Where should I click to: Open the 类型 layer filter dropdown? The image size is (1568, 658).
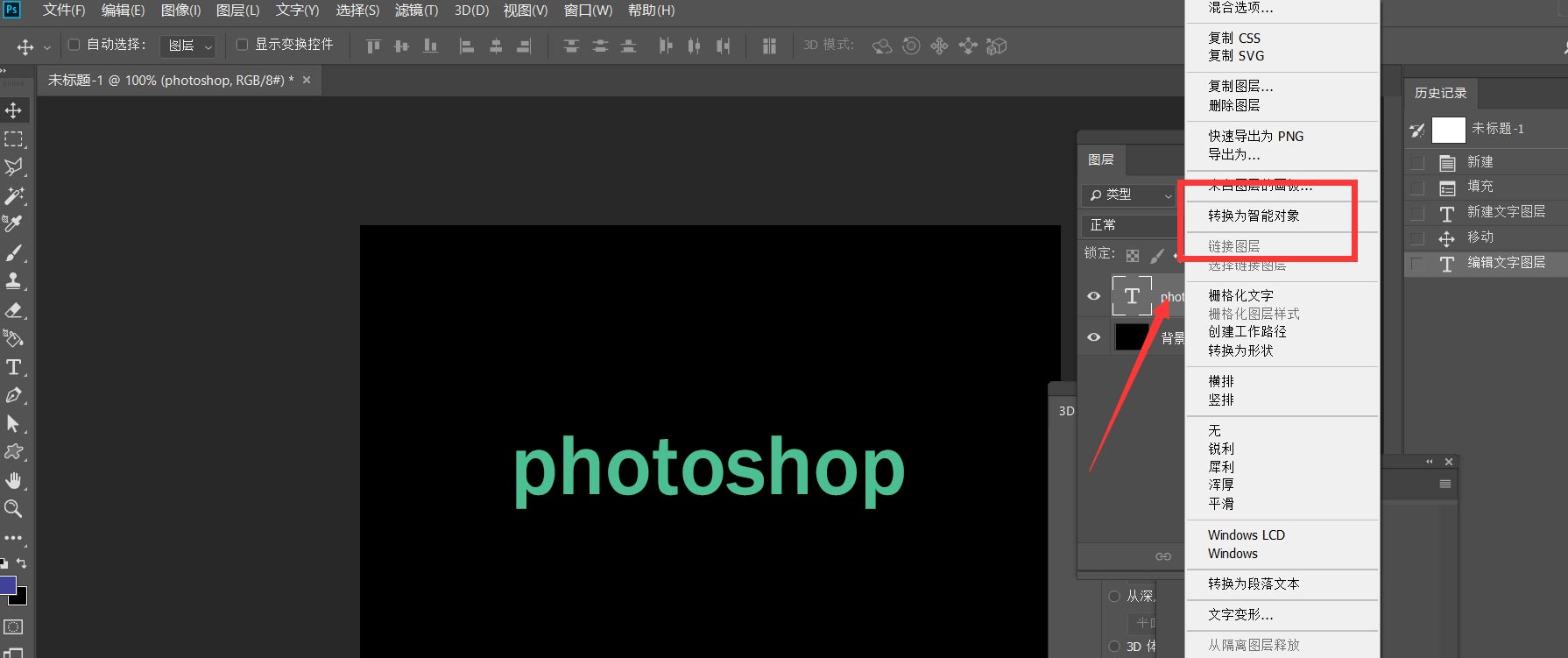pyautogui.click(x=1128, y=195)
